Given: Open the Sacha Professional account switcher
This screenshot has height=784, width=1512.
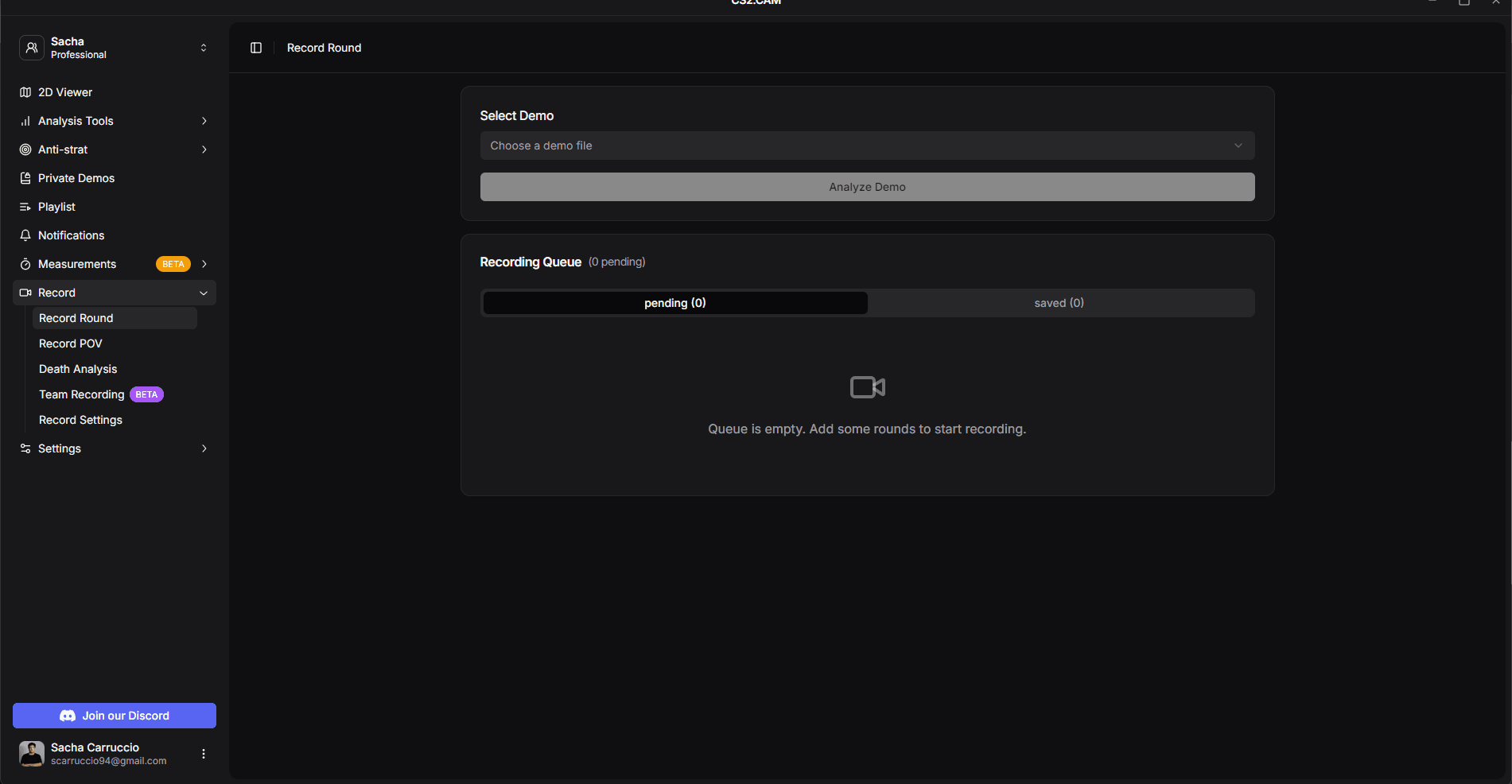Looking at the screenshot, I should [x=115, y=48].
